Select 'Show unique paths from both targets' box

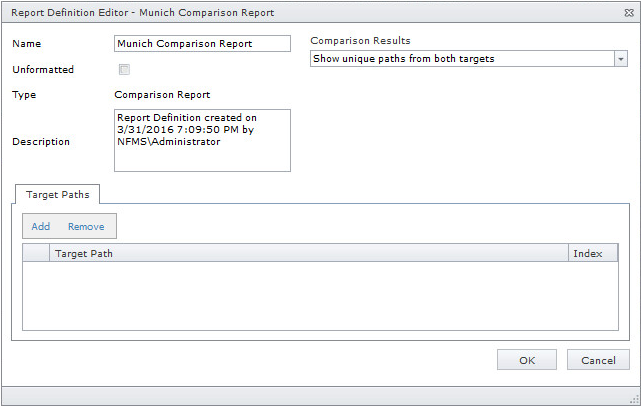click(461, 59)
